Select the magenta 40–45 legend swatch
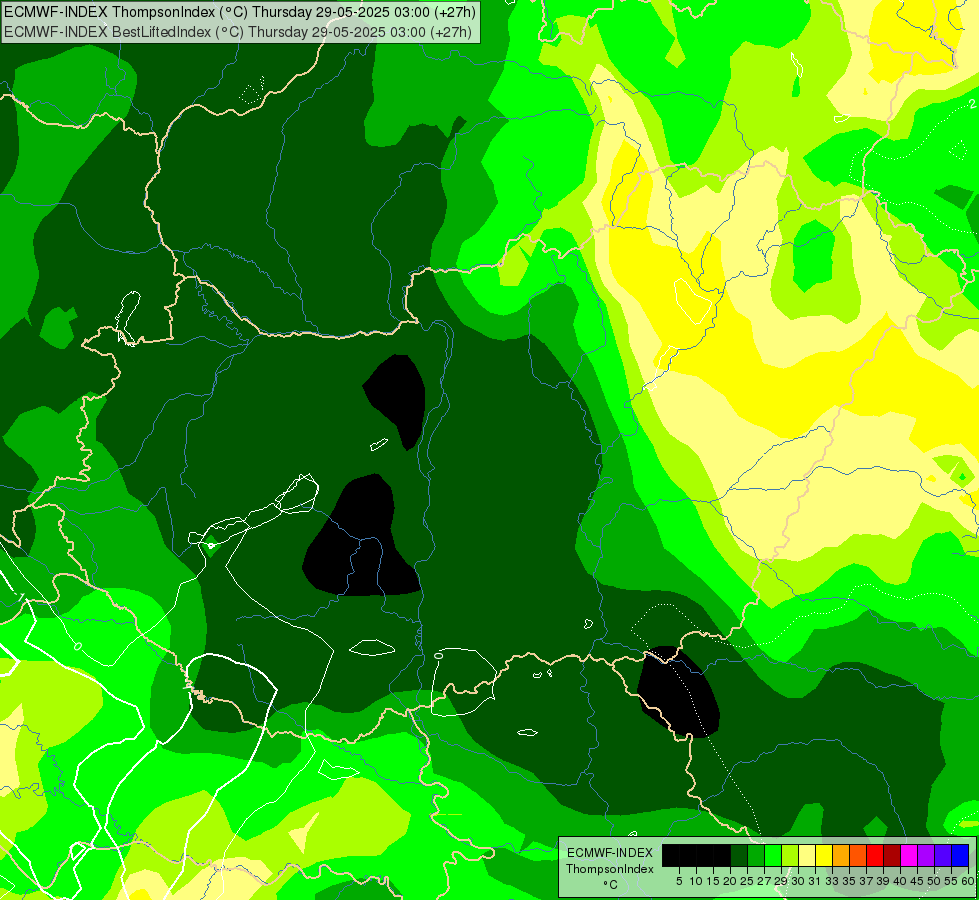 [x=909, y=855]
